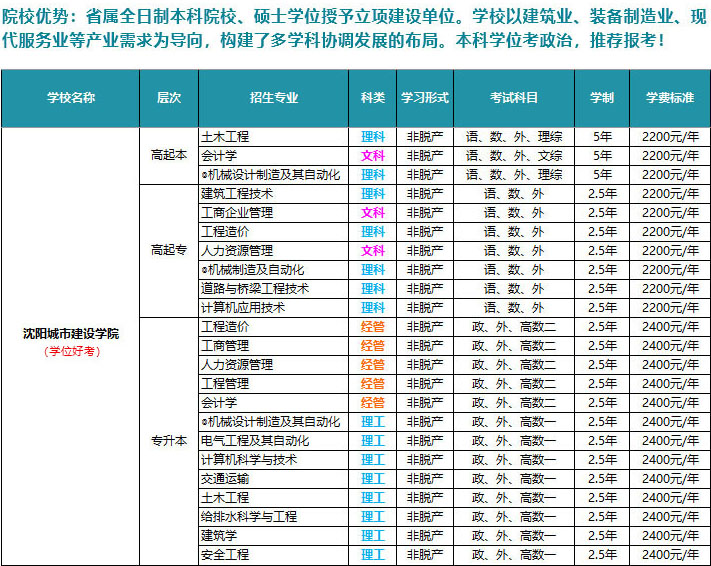The image size is (711, 566).
Task: Click the 安全工程 major
Action: point(225,555)
